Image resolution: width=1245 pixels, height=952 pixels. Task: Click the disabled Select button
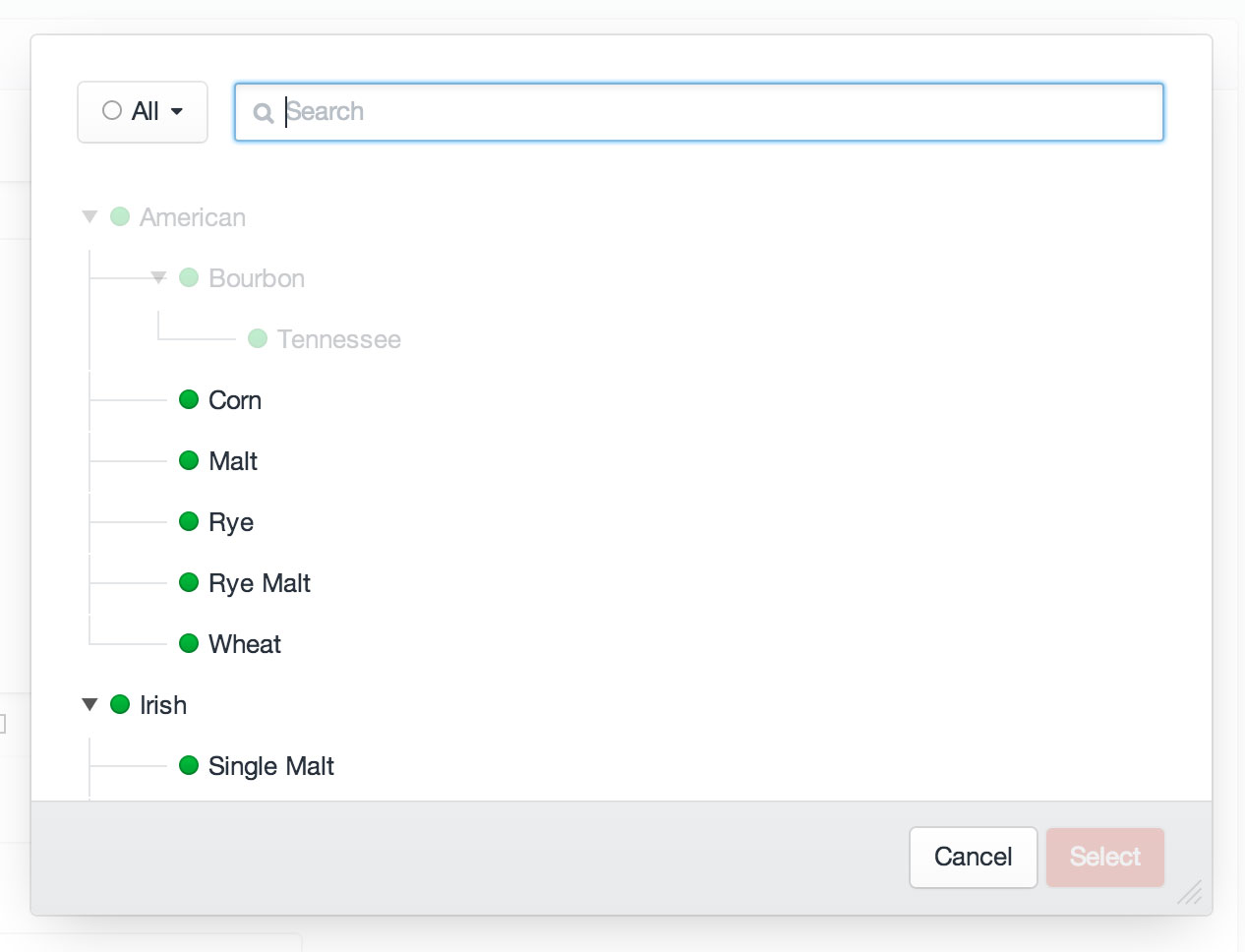click(x=1104, y=857)
